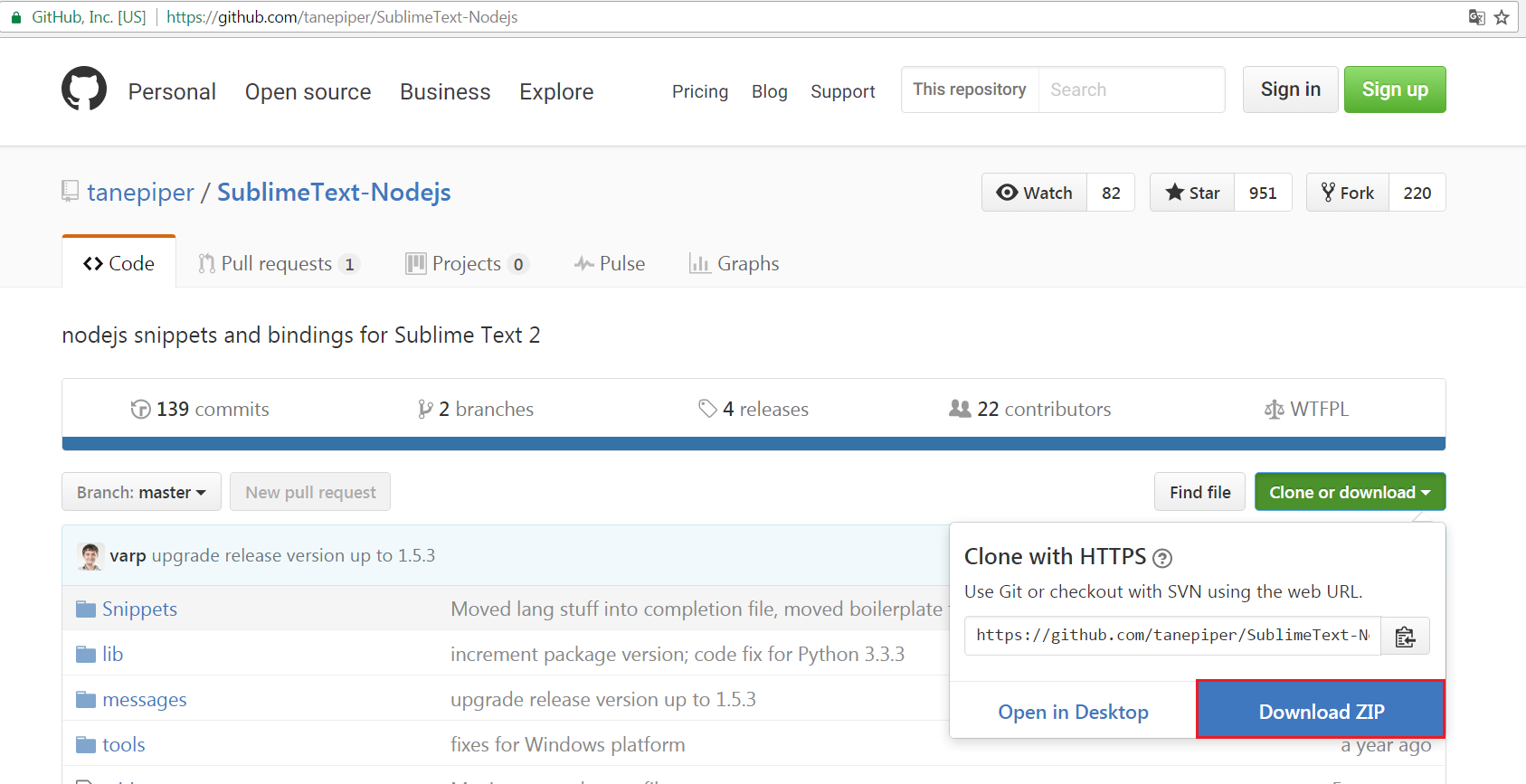
Task: Open the Pull requests tab
Action: click(x=280, y=263)
